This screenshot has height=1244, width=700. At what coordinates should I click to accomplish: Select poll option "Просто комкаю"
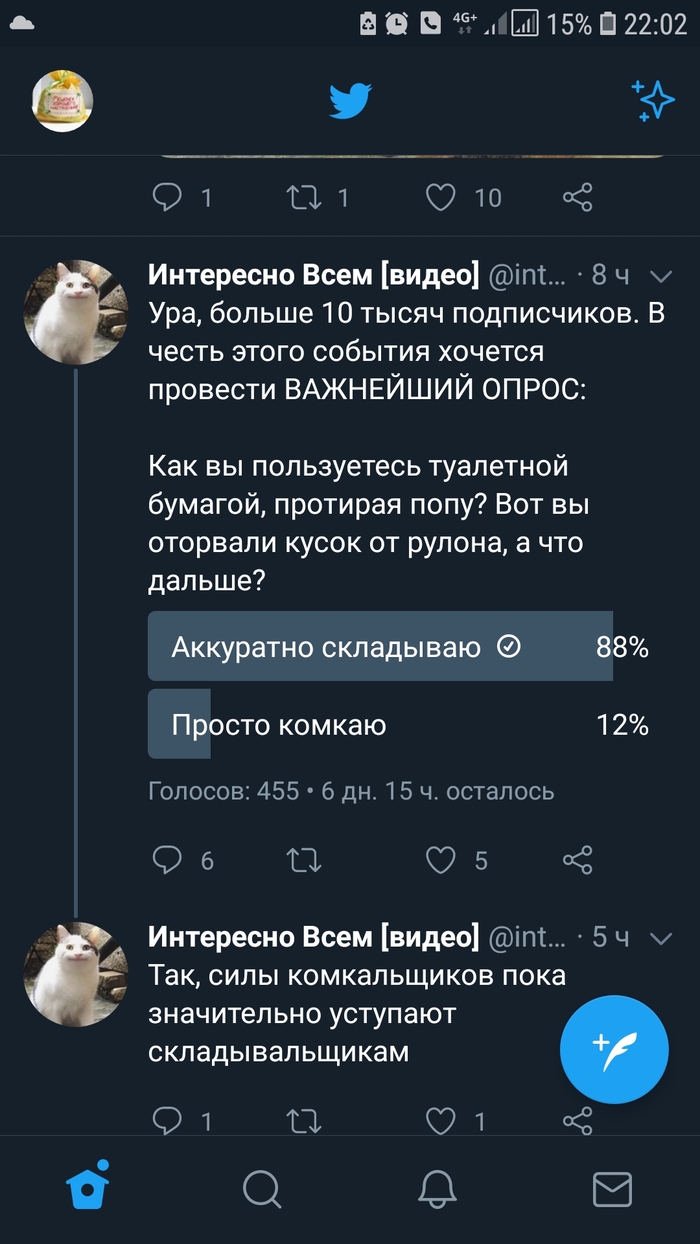380,724
